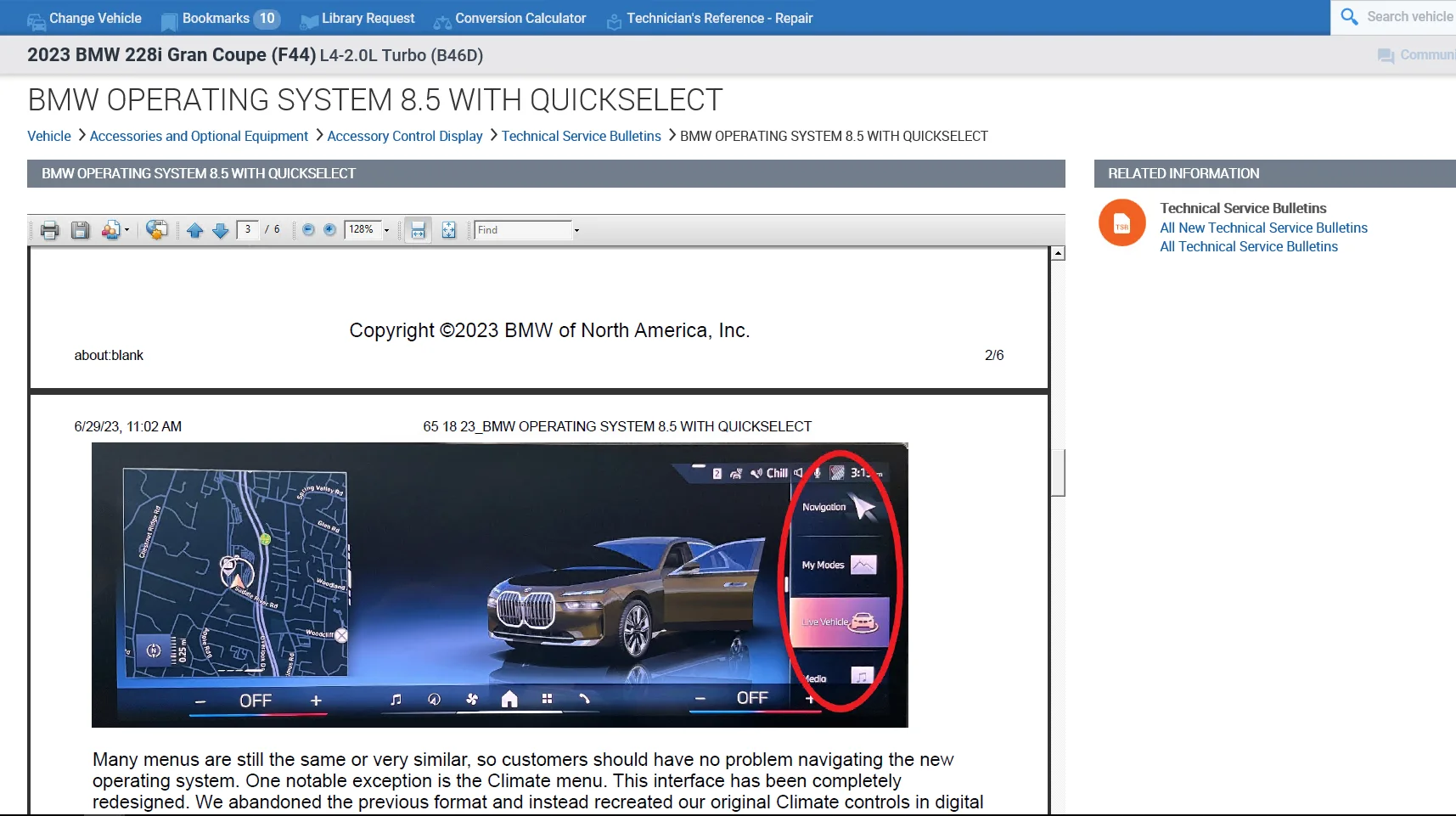
Task: Open the zoom percentage dropdown arrow
Action: (386, 230)
